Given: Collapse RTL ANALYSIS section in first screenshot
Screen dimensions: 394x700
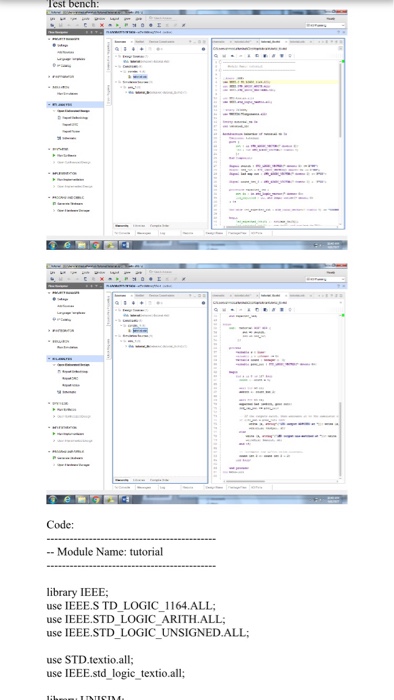Looking at the screenshot, I should [x=50, y=104].
